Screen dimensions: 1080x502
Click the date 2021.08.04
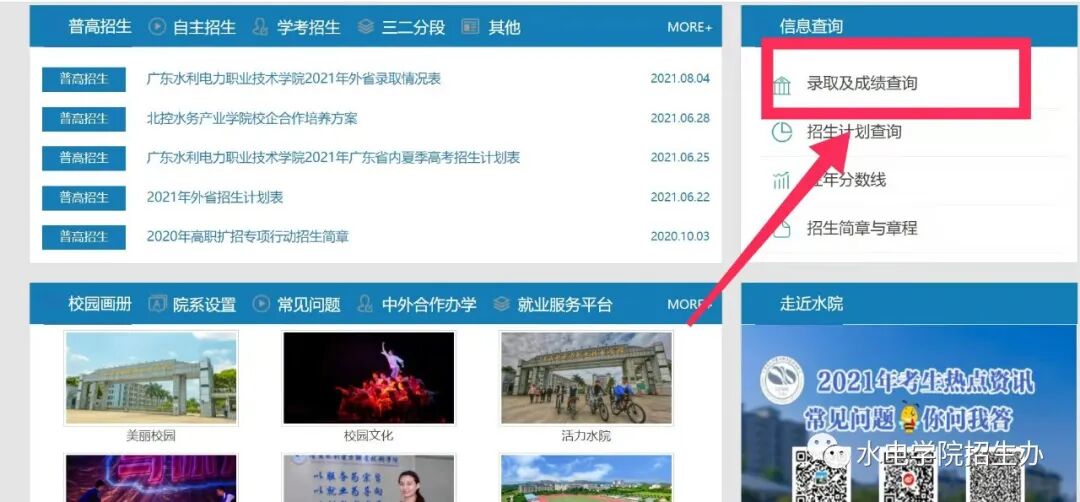point(680,79)
